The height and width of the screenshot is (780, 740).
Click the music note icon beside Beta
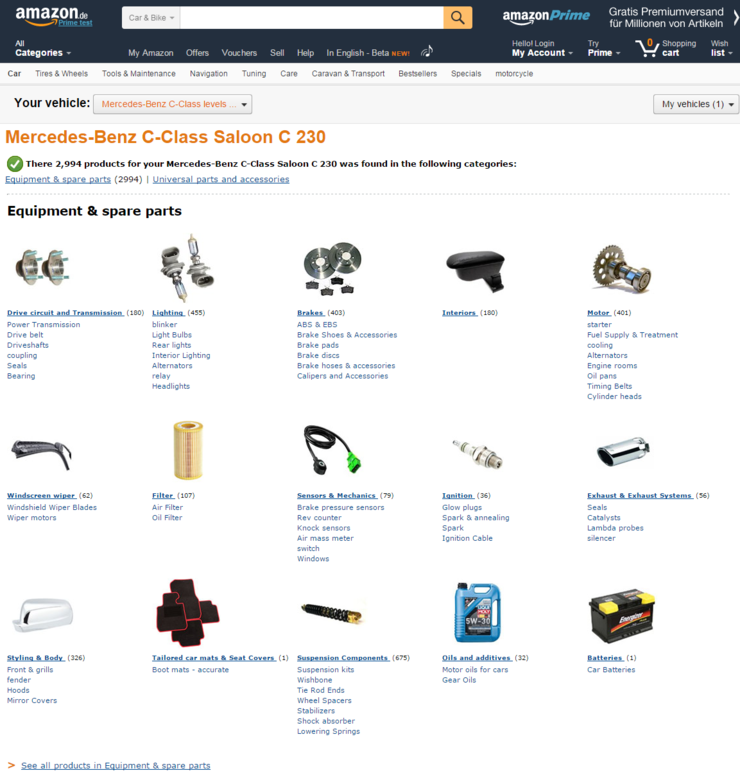(x=427, y=51)
